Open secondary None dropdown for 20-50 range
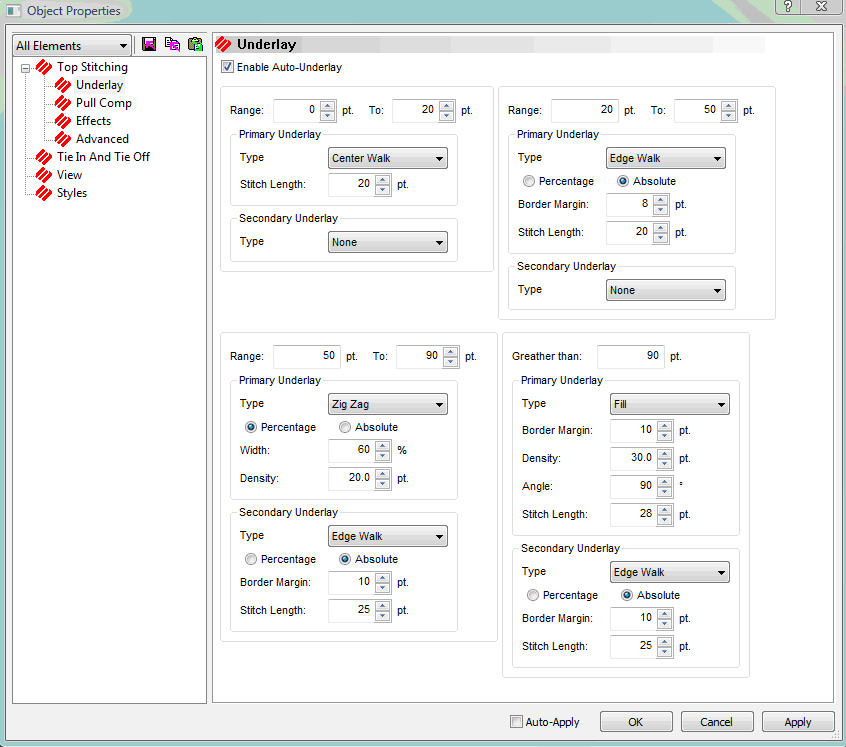 point(665,290)
